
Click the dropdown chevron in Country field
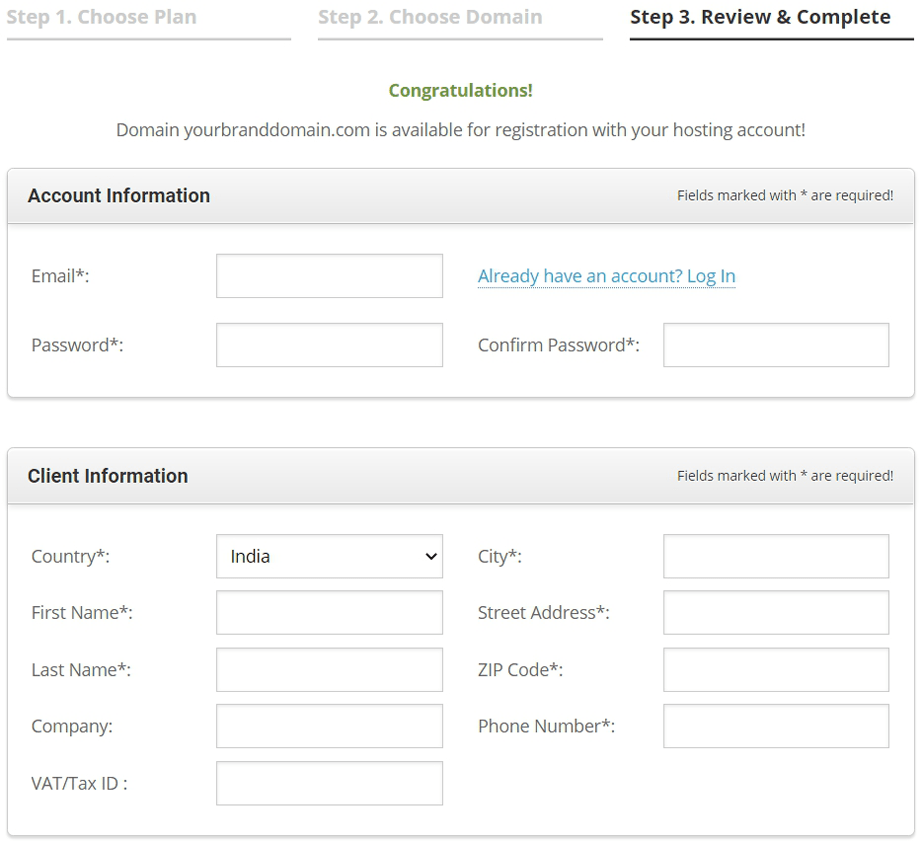pyautogui.click(x=431, y=556)
